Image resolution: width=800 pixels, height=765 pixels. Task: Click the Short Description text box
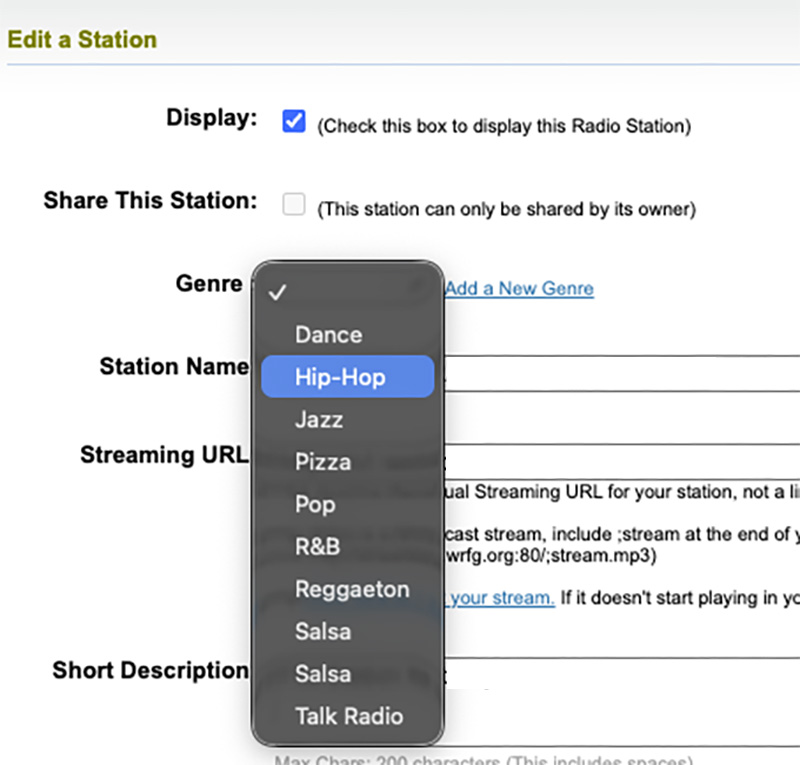pyautogui.click(x=621, y=702)
